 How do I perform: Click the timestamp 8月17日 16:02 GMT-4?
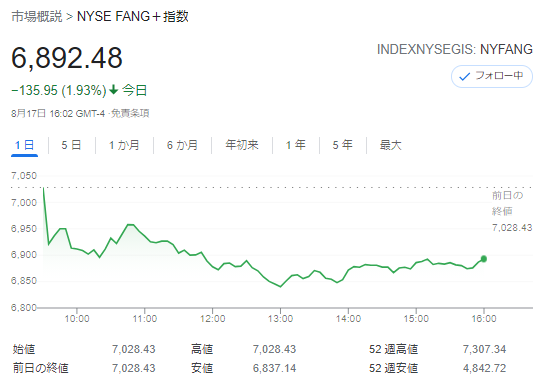tap(58, 113)
